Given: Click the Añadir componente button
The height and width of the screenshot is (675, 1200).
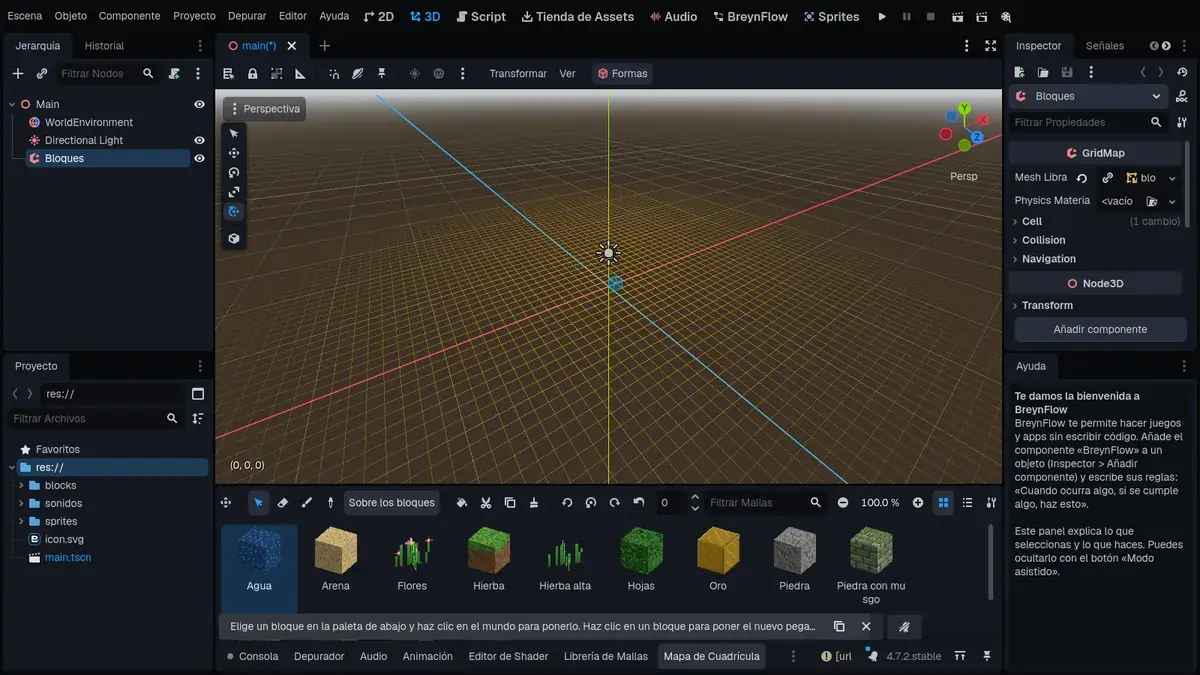Looking at the screenshot, I should coord(1100,329).
